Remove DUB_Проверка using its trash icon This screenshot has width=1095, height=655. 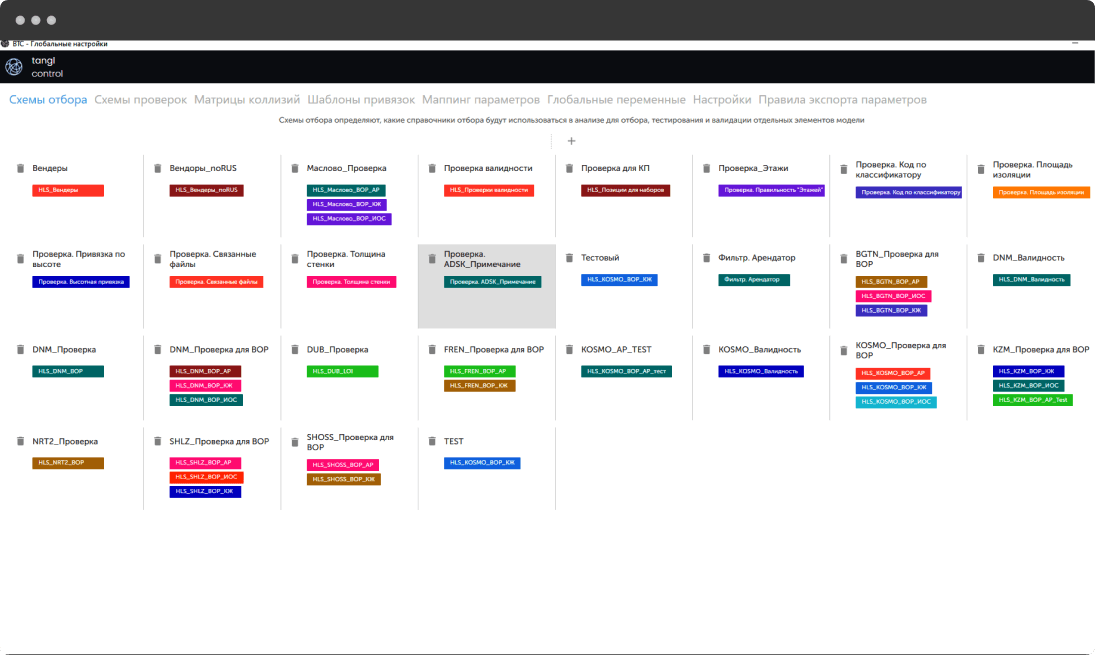point(295,349)
